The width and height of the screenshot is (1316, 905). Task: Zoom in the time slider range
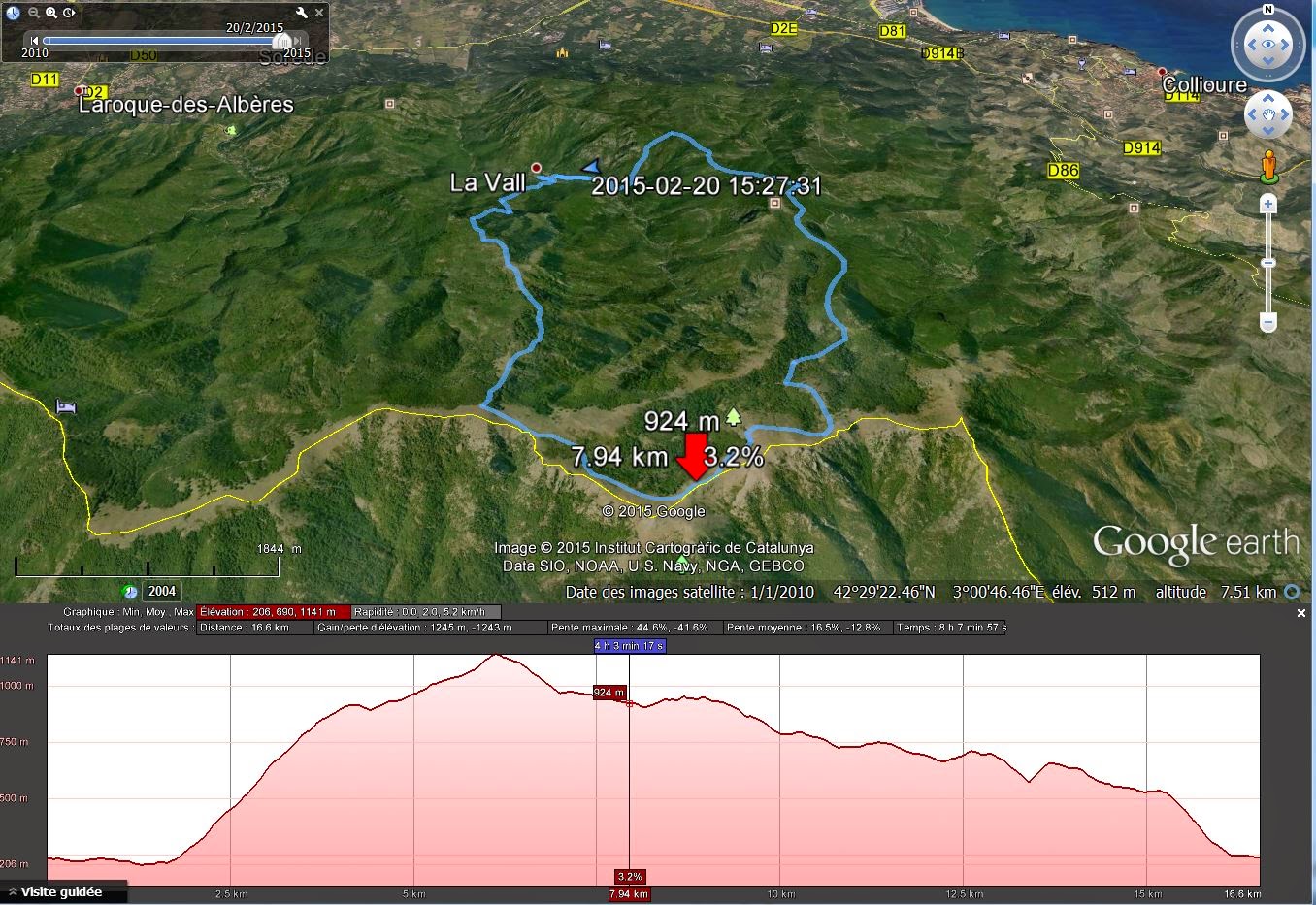click(50, 13)
